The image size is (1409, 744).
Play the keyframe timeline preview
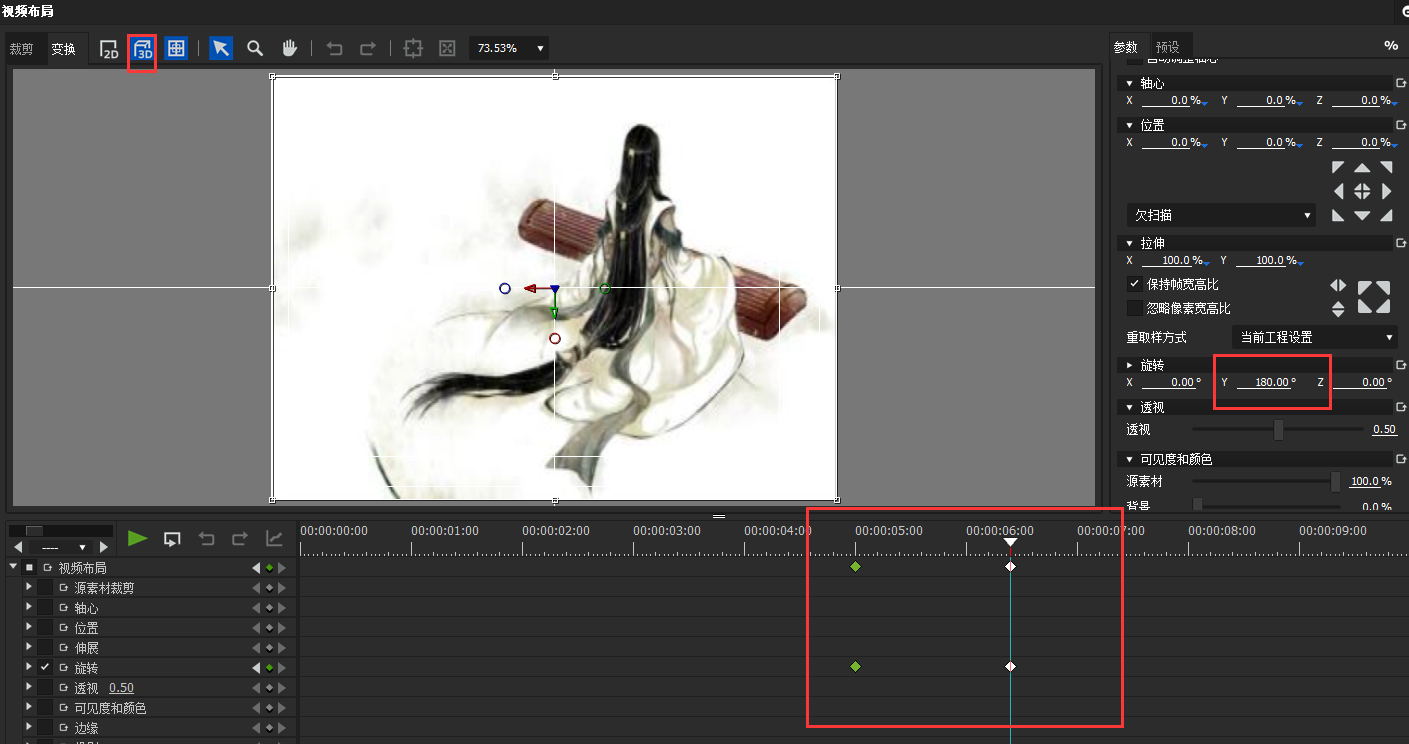click(137, 539)
